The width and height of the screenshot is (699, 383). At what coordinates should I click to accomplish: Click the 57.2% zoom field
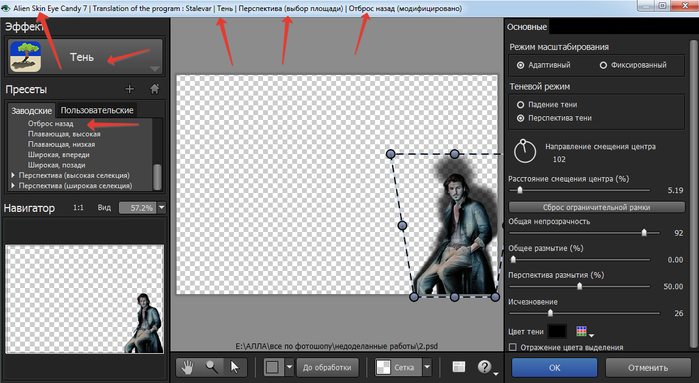pos(137,207)
